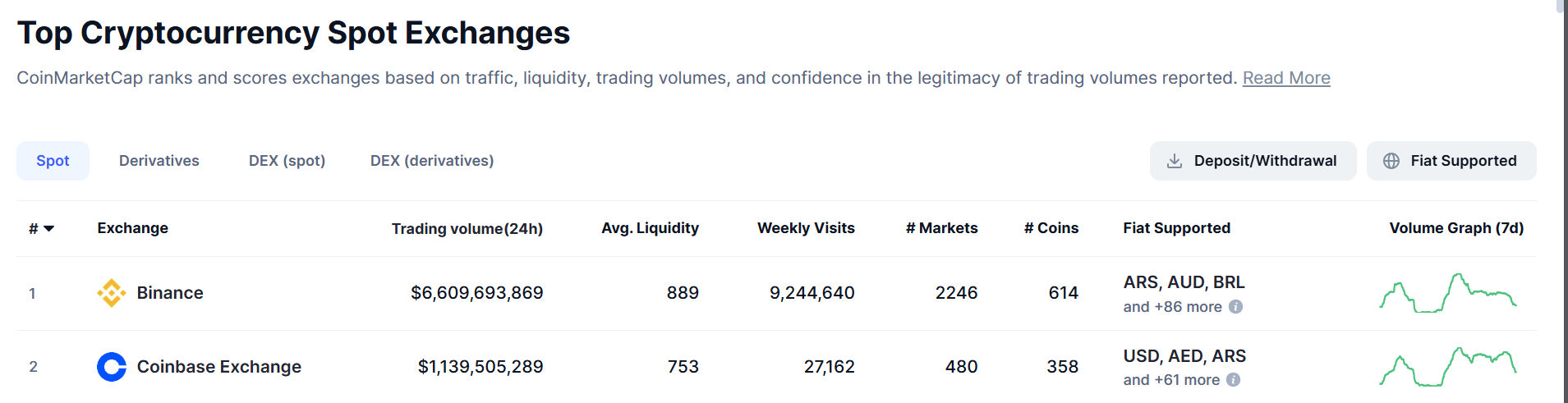Click the globe icon on Fiat Supported
This screenshot has height=403, width=1568.
click(x=1391, y=161)
